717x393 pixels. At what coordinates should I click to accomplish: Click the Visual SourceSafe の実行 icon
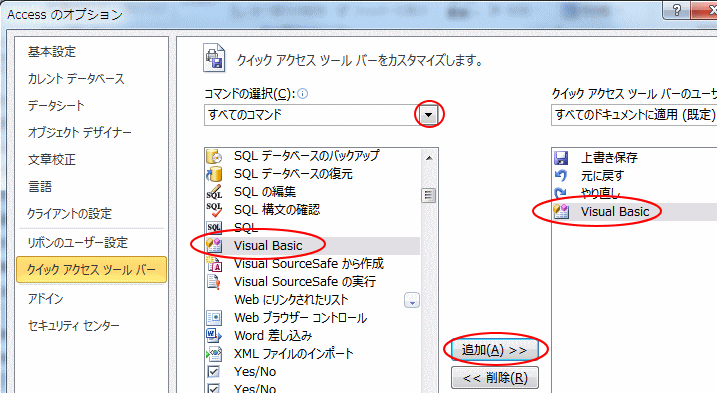[214, 281]
